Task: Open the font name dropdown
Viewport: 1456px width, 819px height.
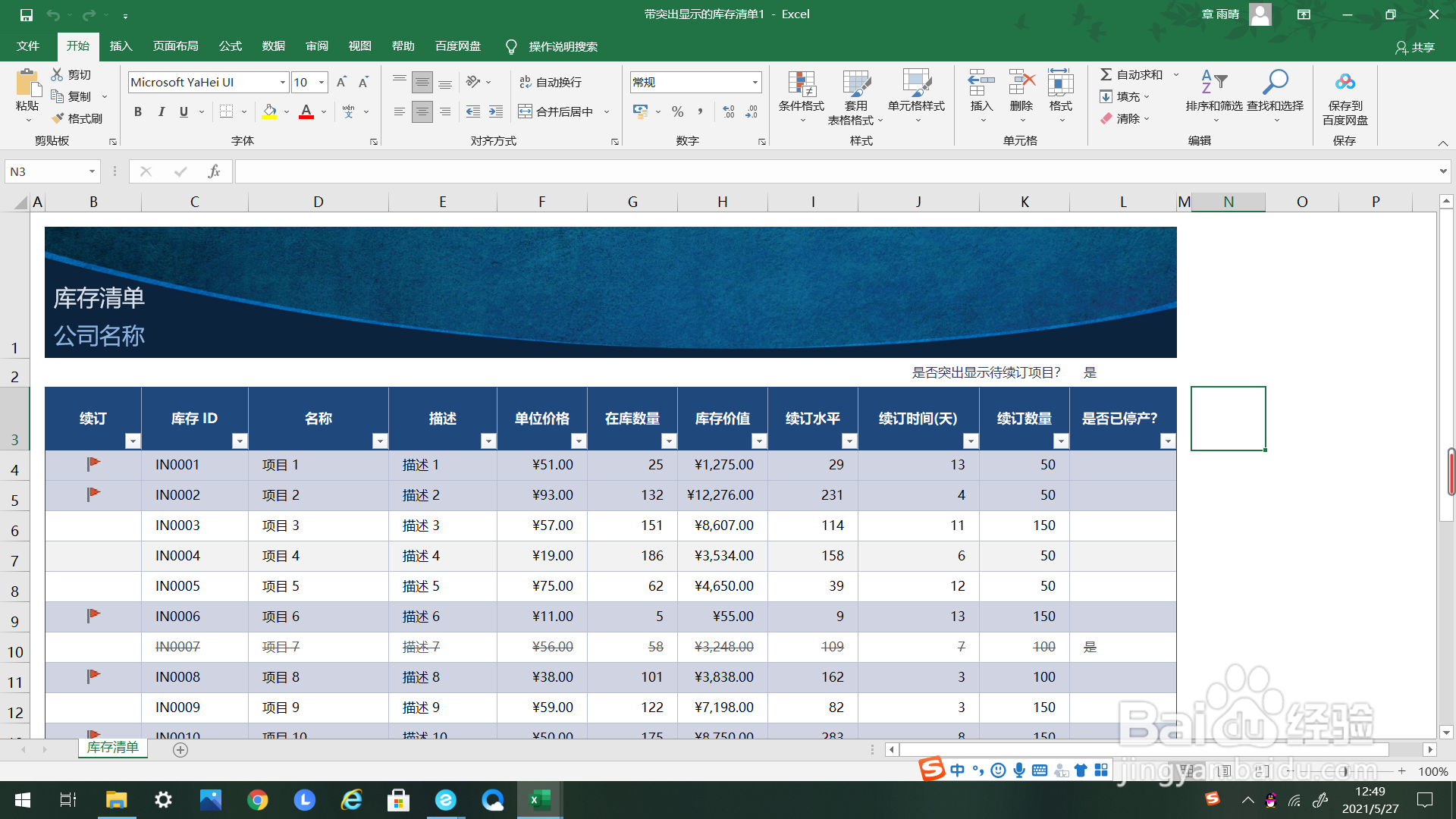Action: pos(283,82)
